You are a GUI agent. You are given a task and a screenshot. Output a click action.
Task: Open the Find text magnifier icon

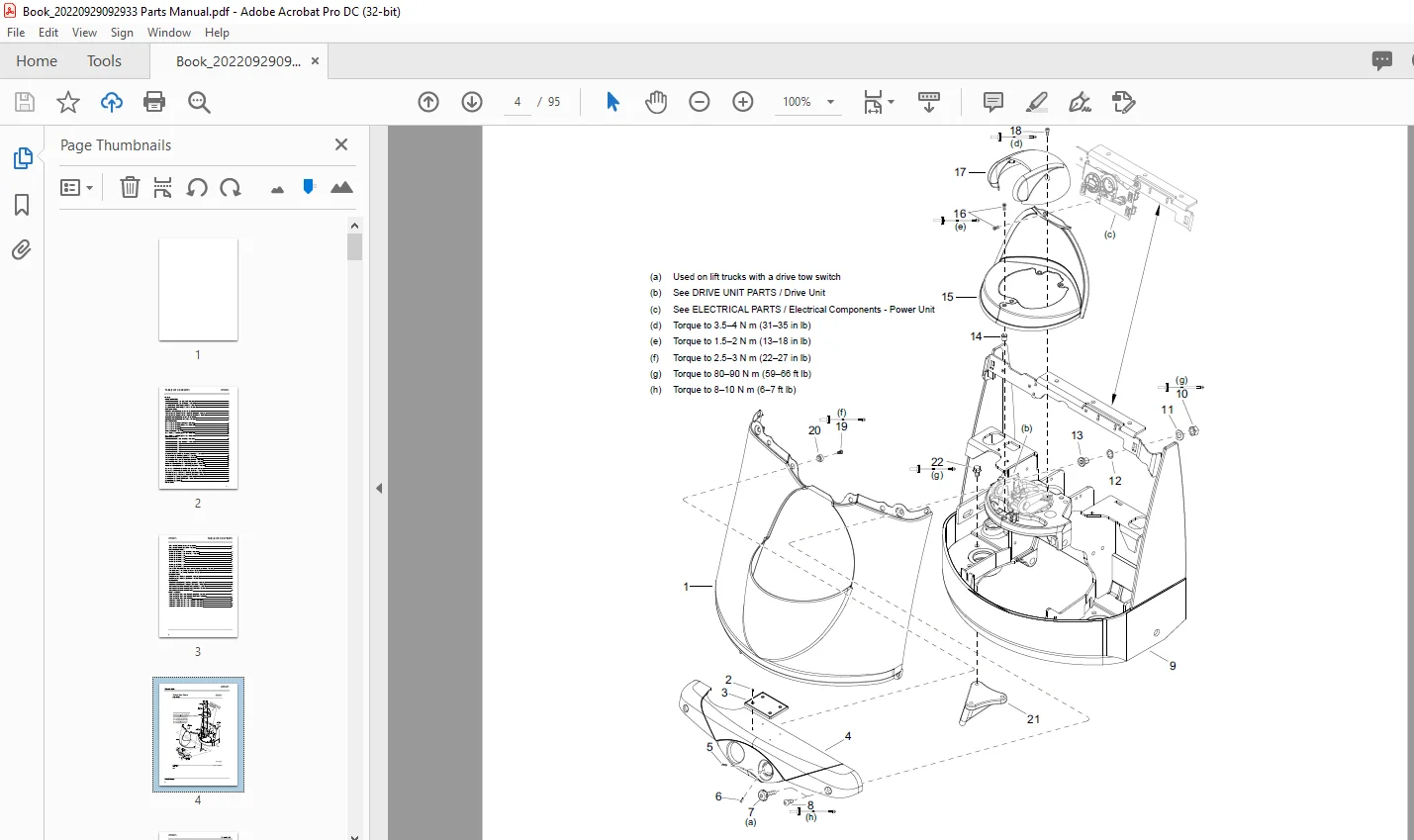[x=199, y=102]
